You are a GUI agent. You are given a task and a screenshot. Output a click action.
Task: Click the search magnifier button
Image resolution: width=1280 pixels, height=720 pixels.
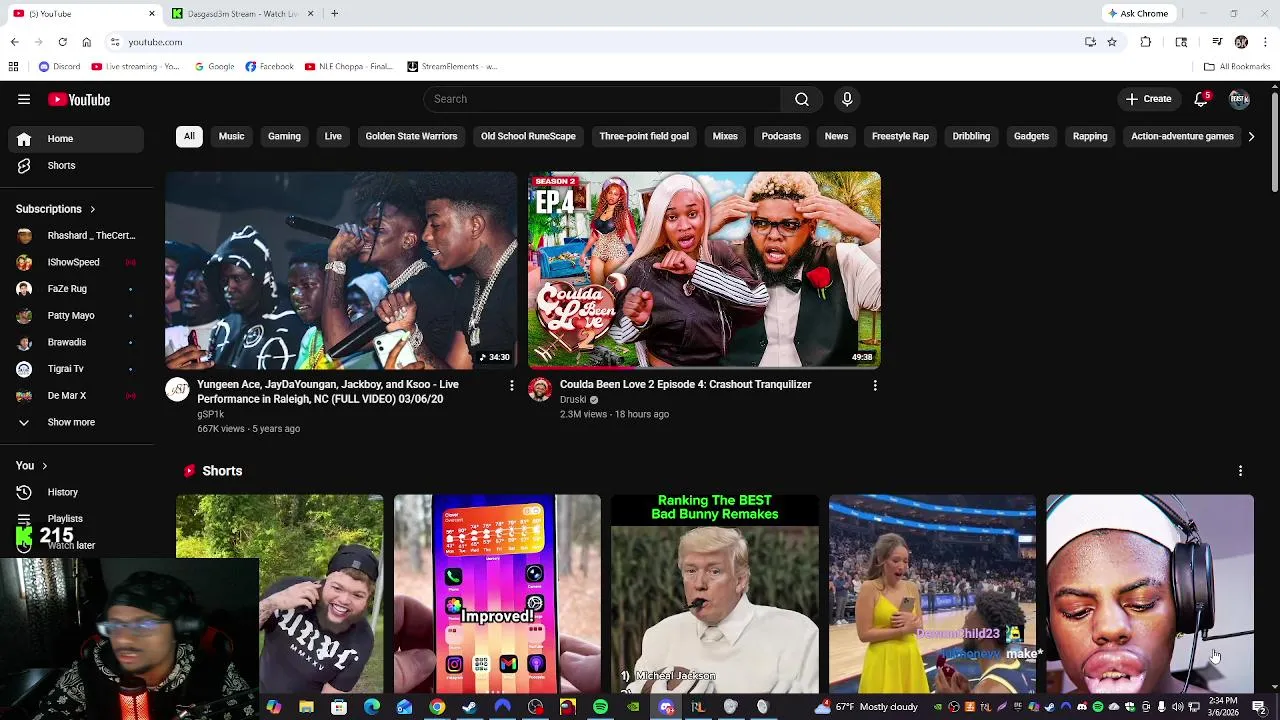point(802,99)
